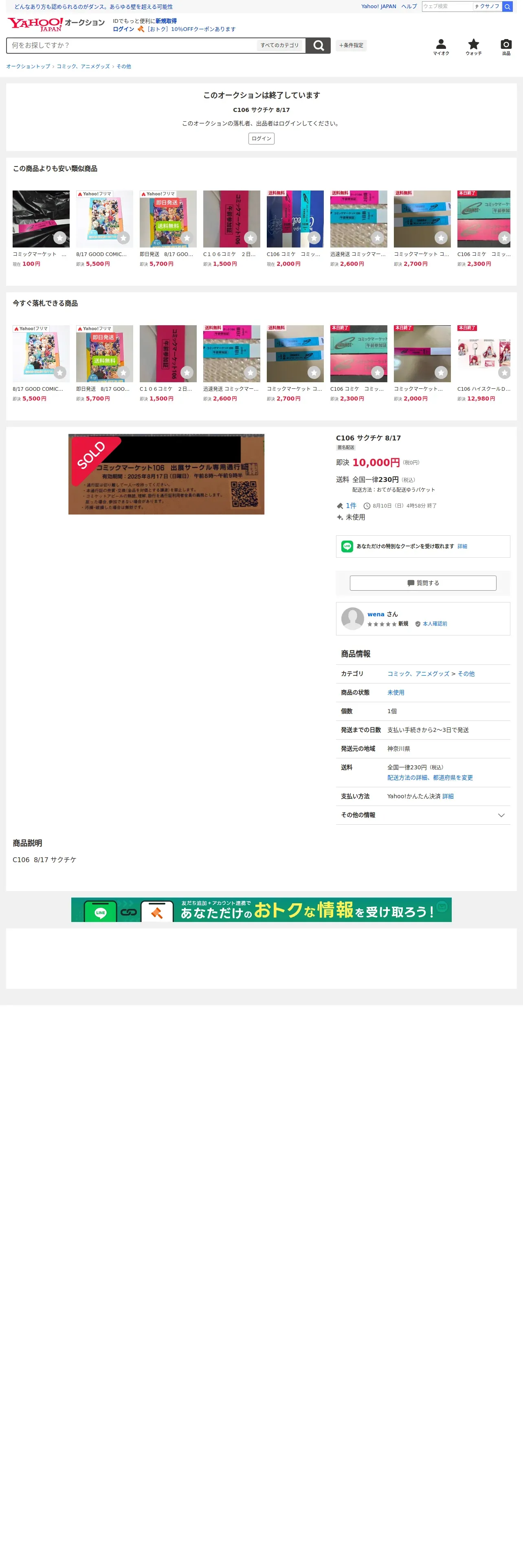Toggle watch star on similar 2,700円 item
523x1568 pixels.
click(x=441, y=238)
